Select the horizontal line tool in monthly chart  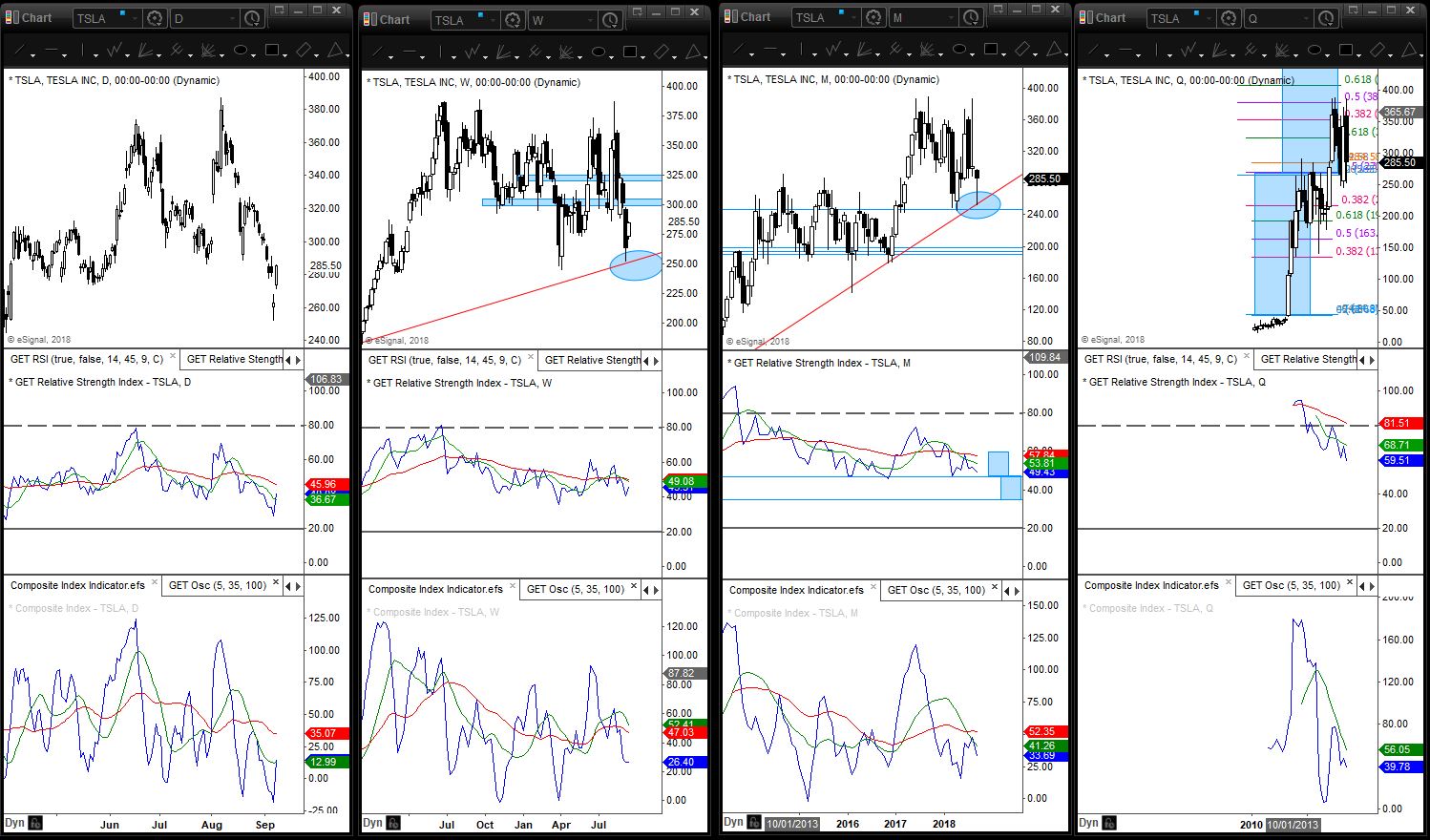pyautogui.click(x=770, y=49)
